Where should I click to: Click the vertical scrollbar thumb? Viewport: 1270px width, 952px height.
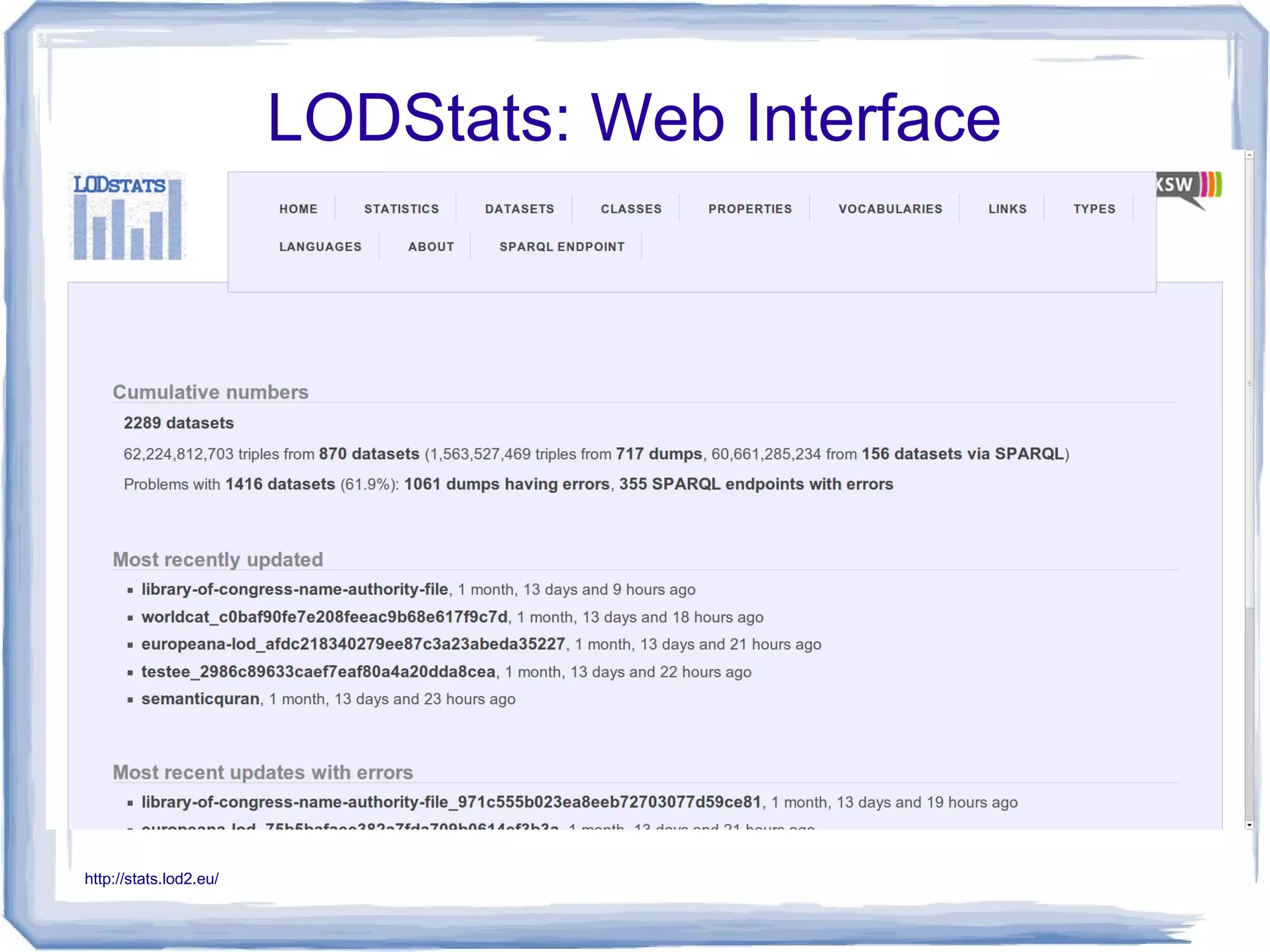(x=1249, y=383)
